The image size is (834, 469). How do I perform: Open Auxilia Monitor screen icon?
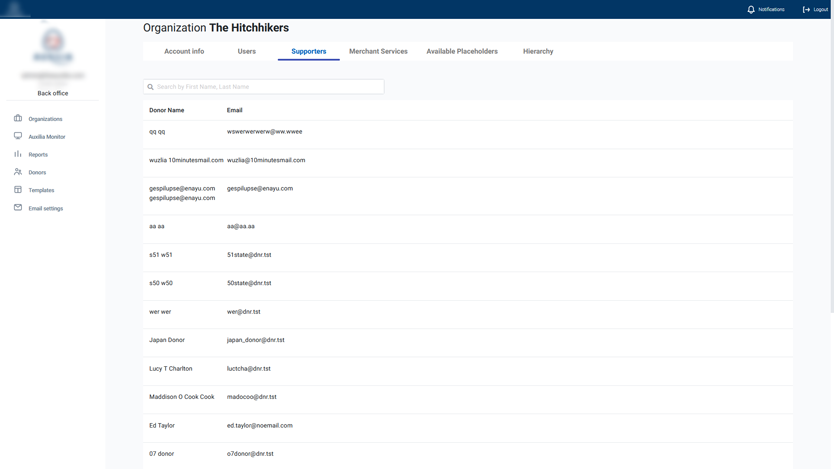pos(18,136)
